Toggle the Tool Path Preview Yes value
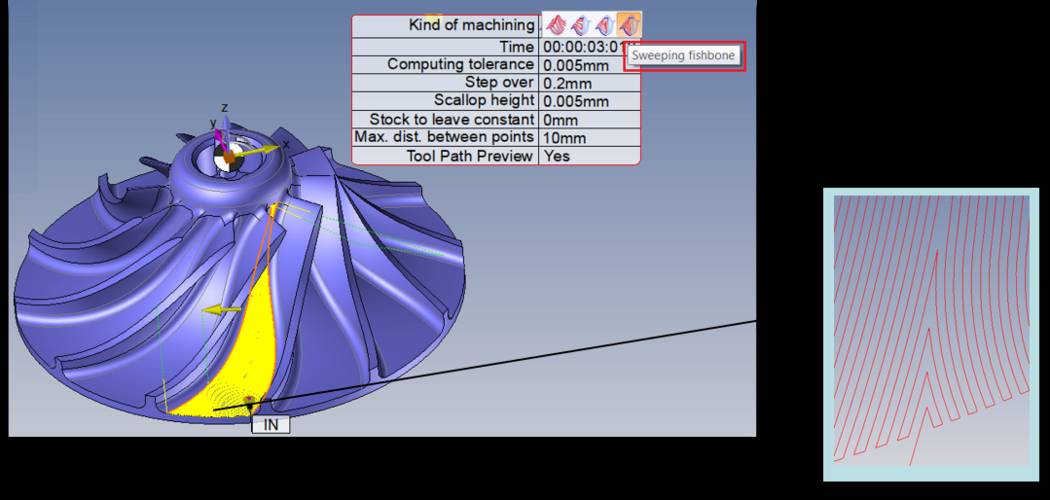The height and width of the screenshot is (500, 1050). tap(590, 156)
